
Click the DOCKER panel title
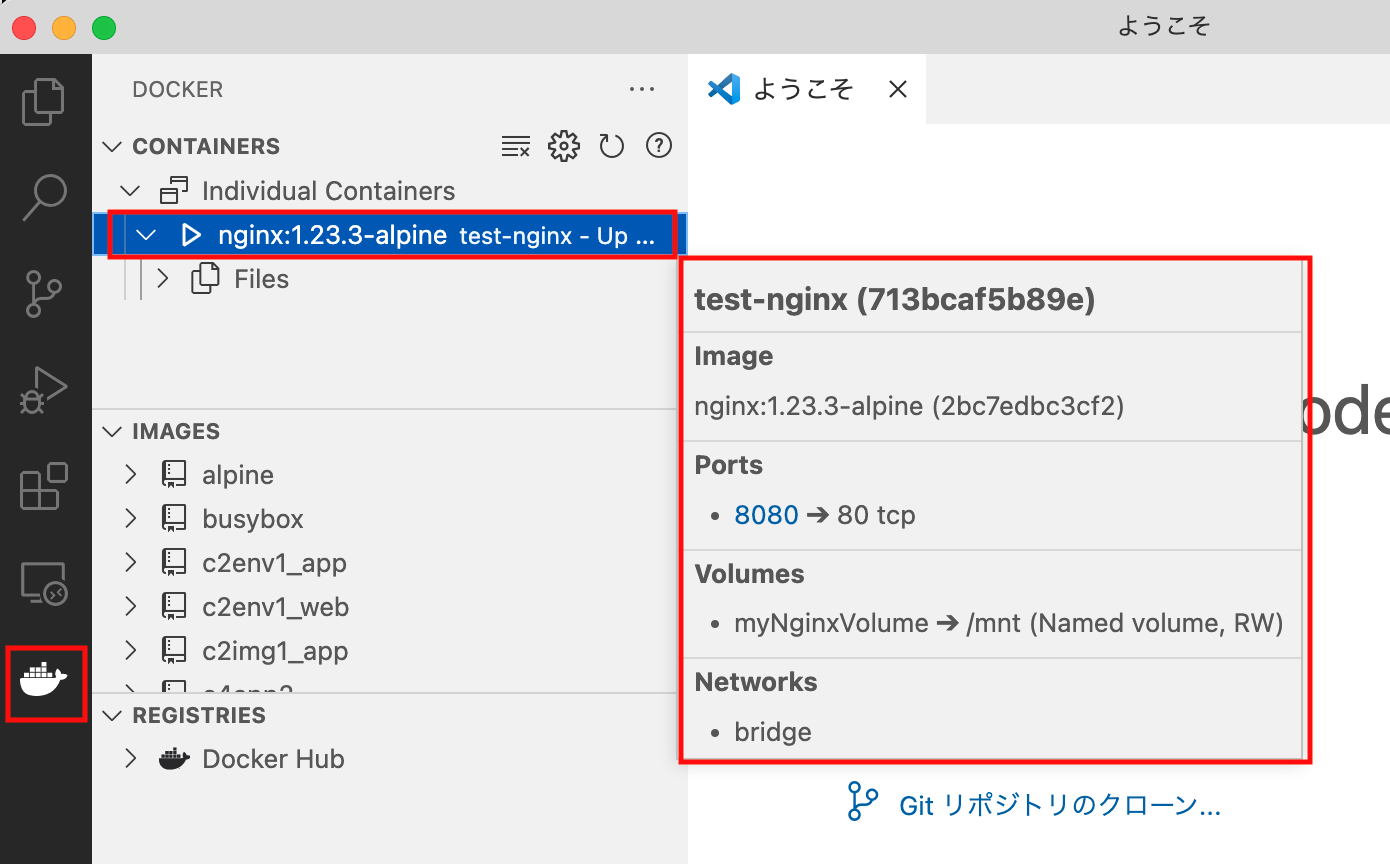pos(178,89)
